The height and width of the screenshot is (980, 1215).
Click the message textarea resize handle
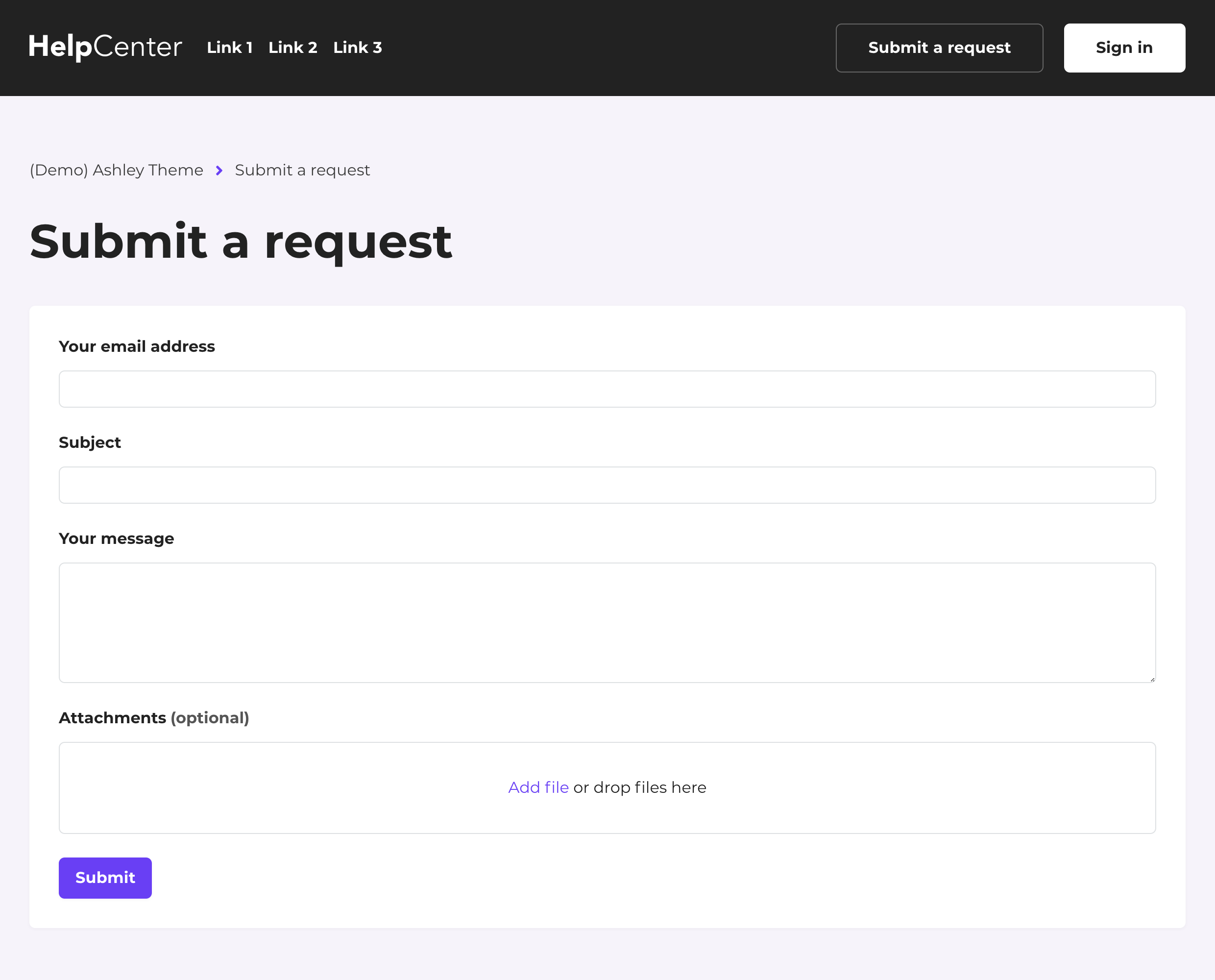pos(1152,679)
